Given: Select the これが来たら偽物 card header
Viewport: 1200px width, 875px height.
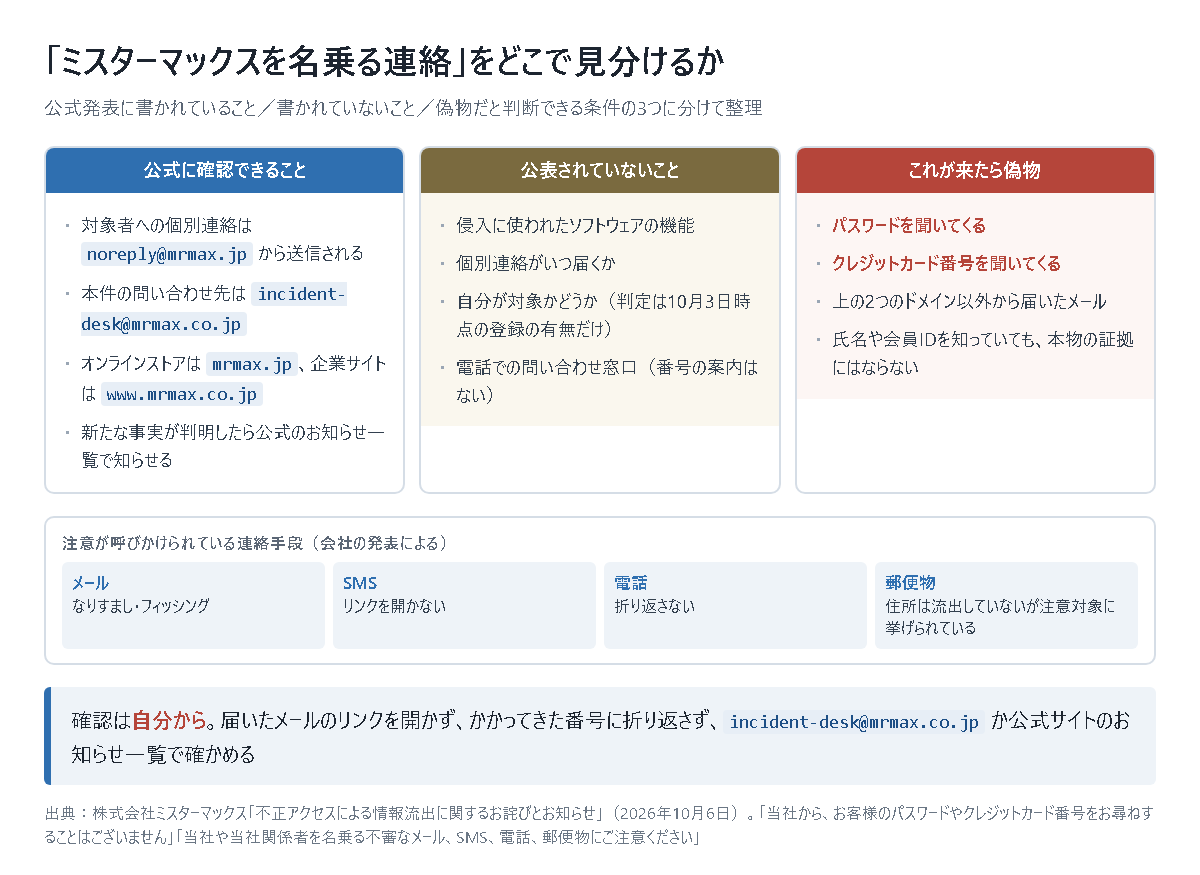Looking at the screenshot, I should [x=975, y=170].
